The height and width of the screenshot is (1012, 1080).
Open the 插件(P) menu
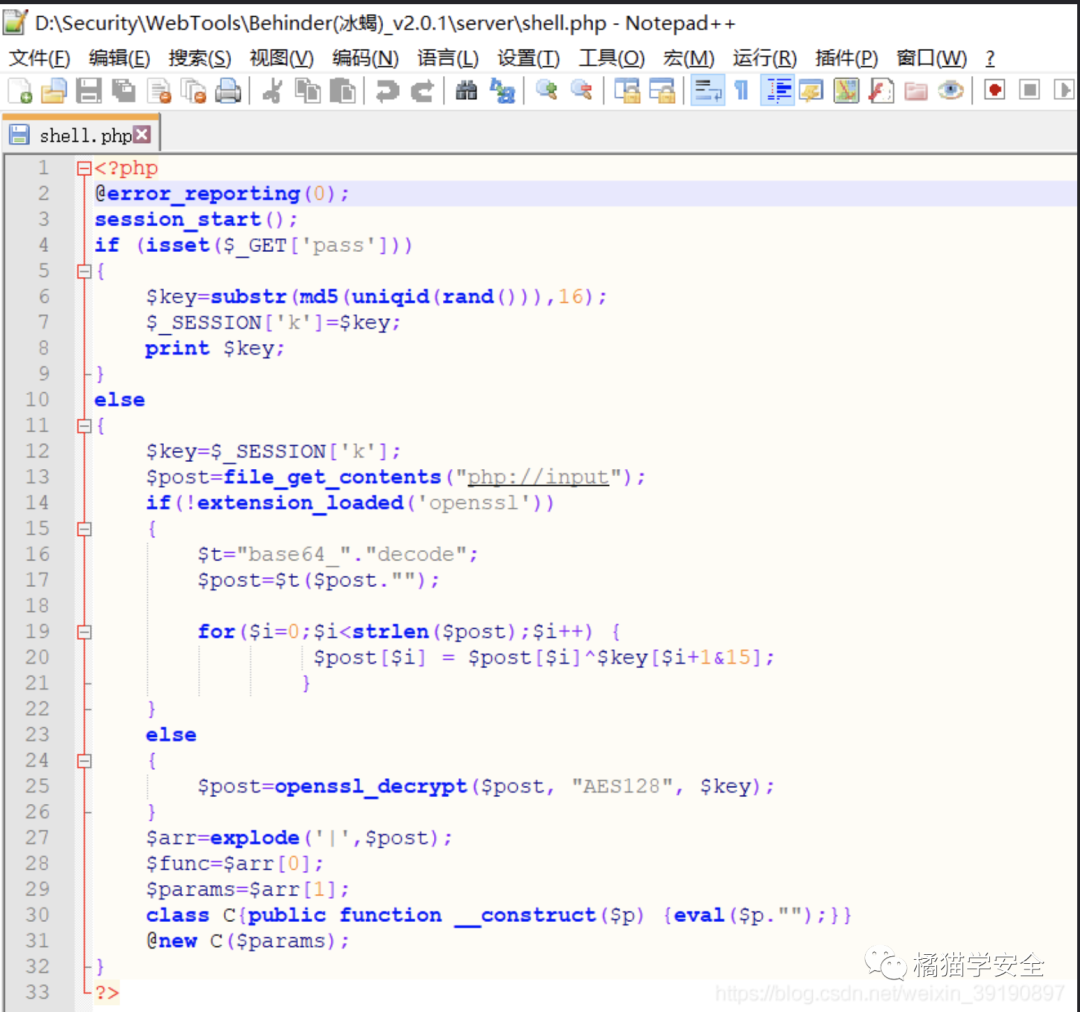click(847, 58)
